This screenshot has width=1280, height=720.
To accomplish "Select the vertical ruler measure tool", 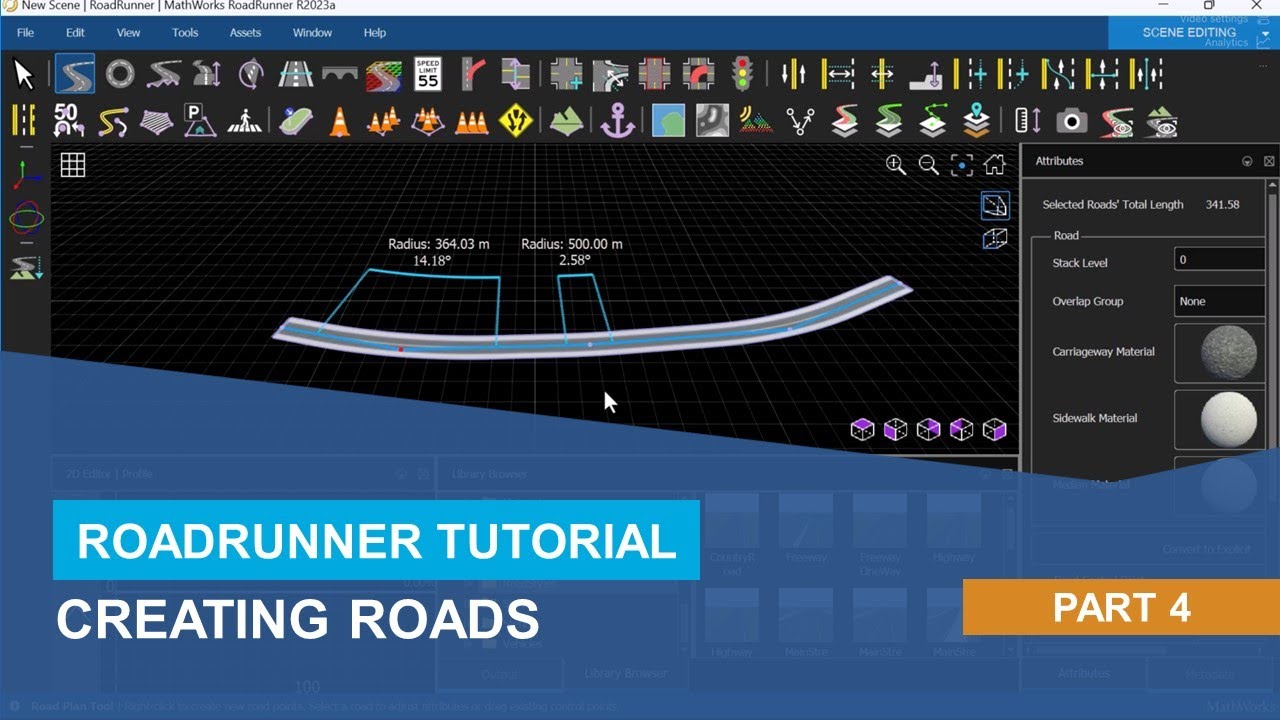I will (1027, 122).
